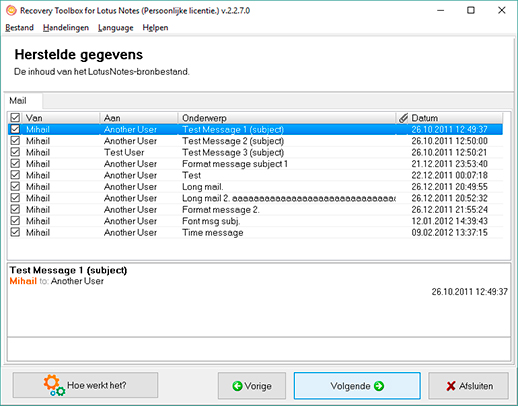
Task: Toggle checkbox for the Long mail. row
Action: tap(15, 186)
